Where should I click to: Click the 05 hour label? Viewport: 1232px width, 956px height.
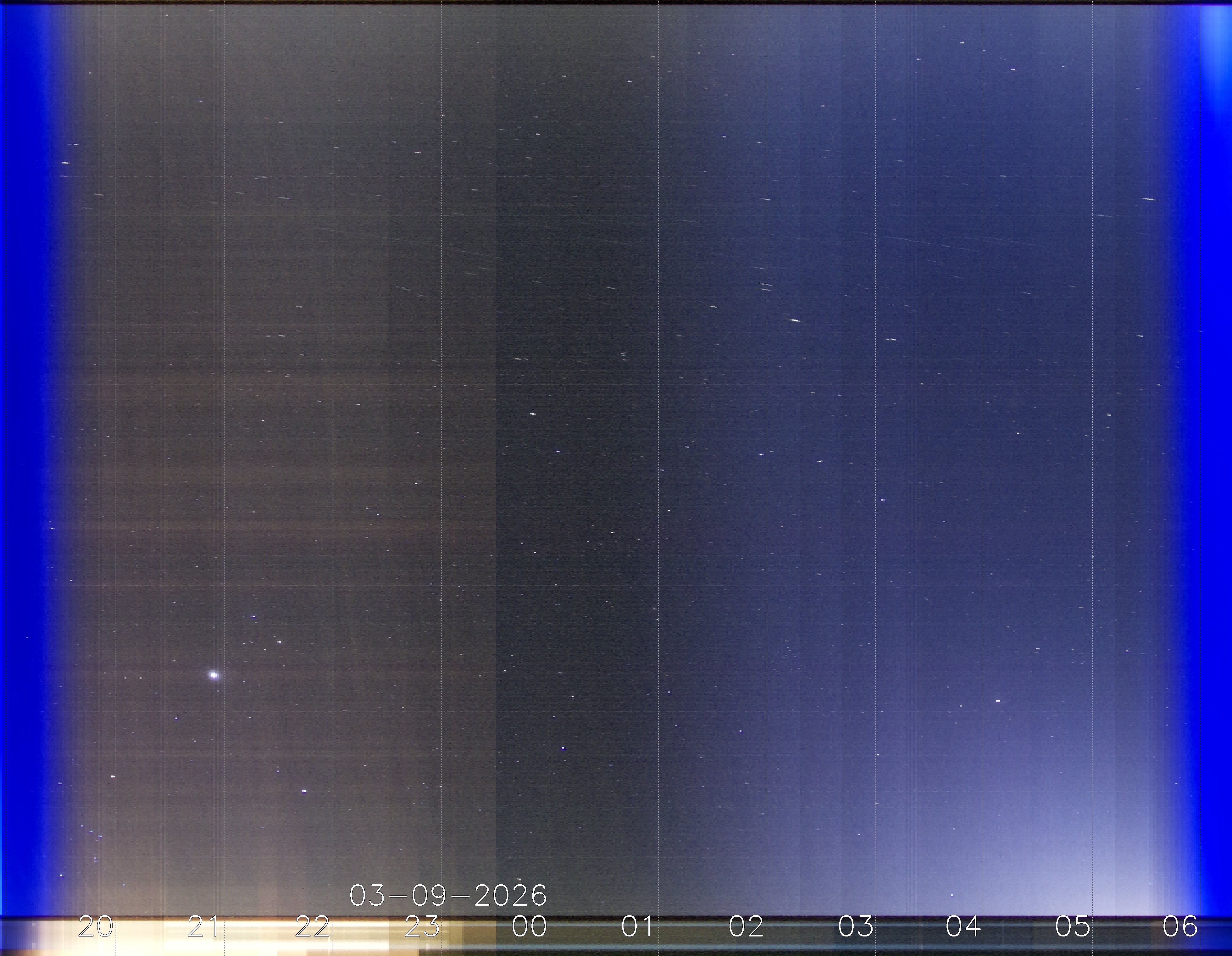click(1073, 926)
